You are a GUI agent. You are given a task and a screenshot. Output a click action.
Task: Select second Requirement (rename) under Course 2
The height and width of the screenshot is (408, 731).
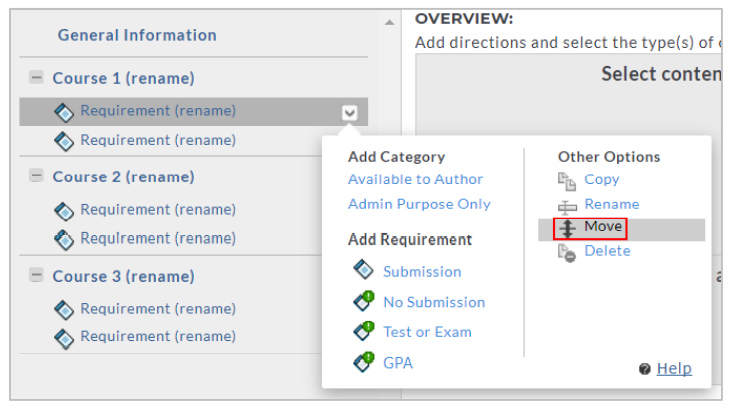(158, 238)
